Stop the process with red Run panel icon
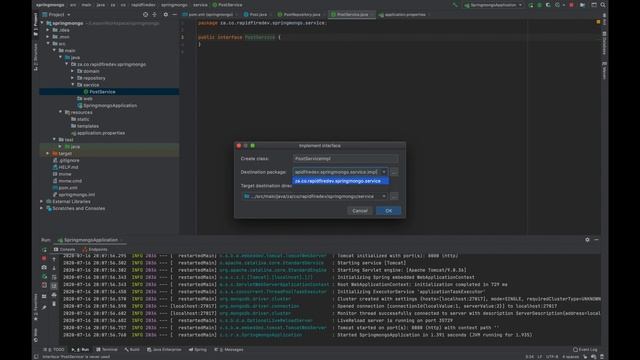 point(44,258)
